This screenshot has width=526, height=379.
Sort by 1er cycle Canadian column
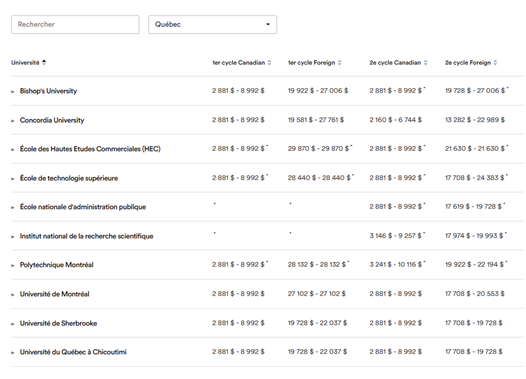[x=242, y=62]
